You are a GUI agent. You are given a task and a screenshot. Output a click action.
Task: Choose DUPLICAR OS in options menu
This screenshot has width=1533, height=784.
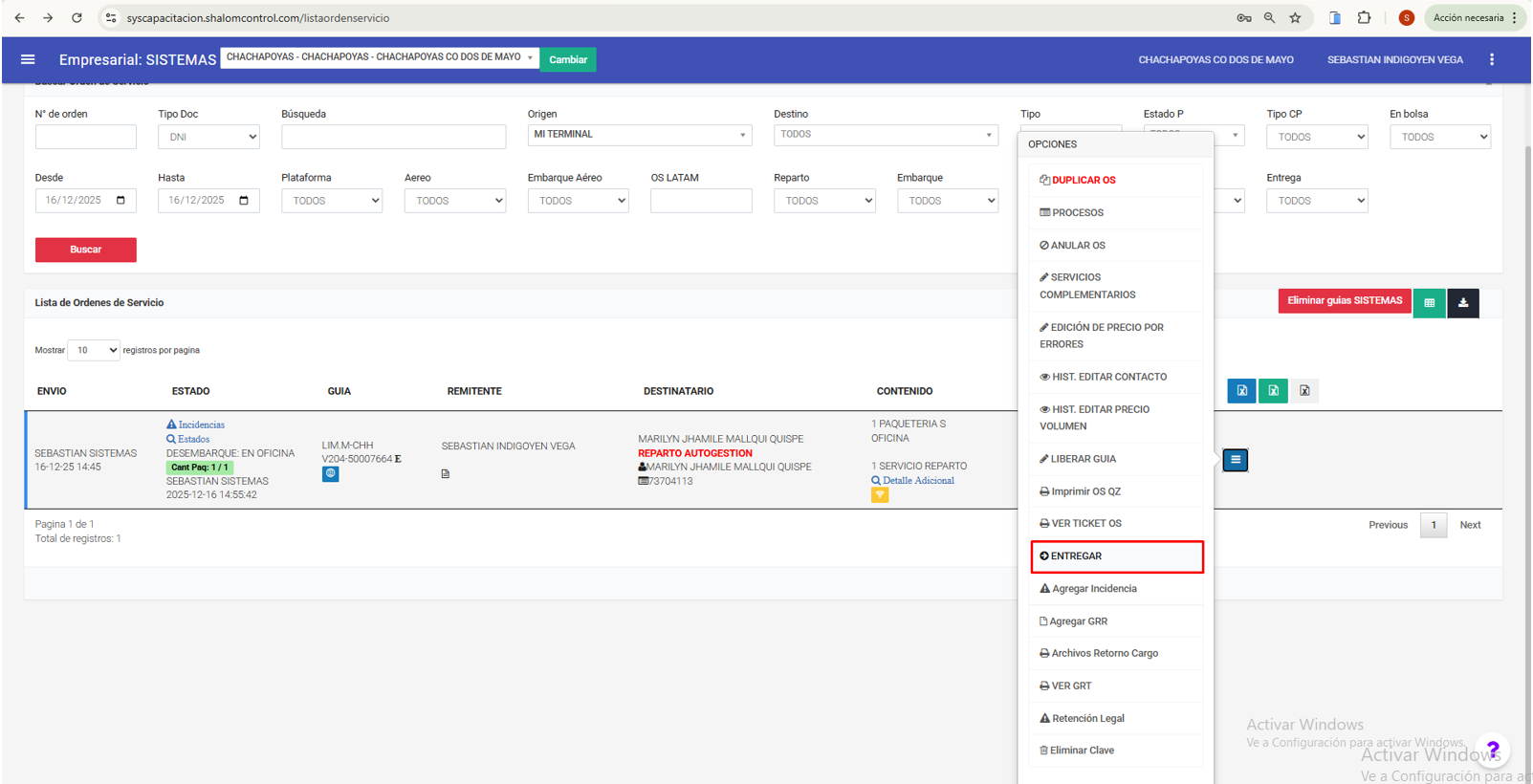[x=1083, y=180]
